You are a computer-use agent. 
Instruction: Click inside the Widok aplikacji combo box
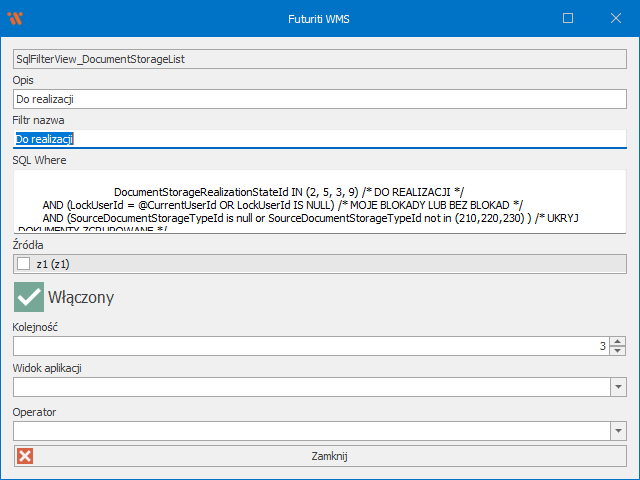310,387
